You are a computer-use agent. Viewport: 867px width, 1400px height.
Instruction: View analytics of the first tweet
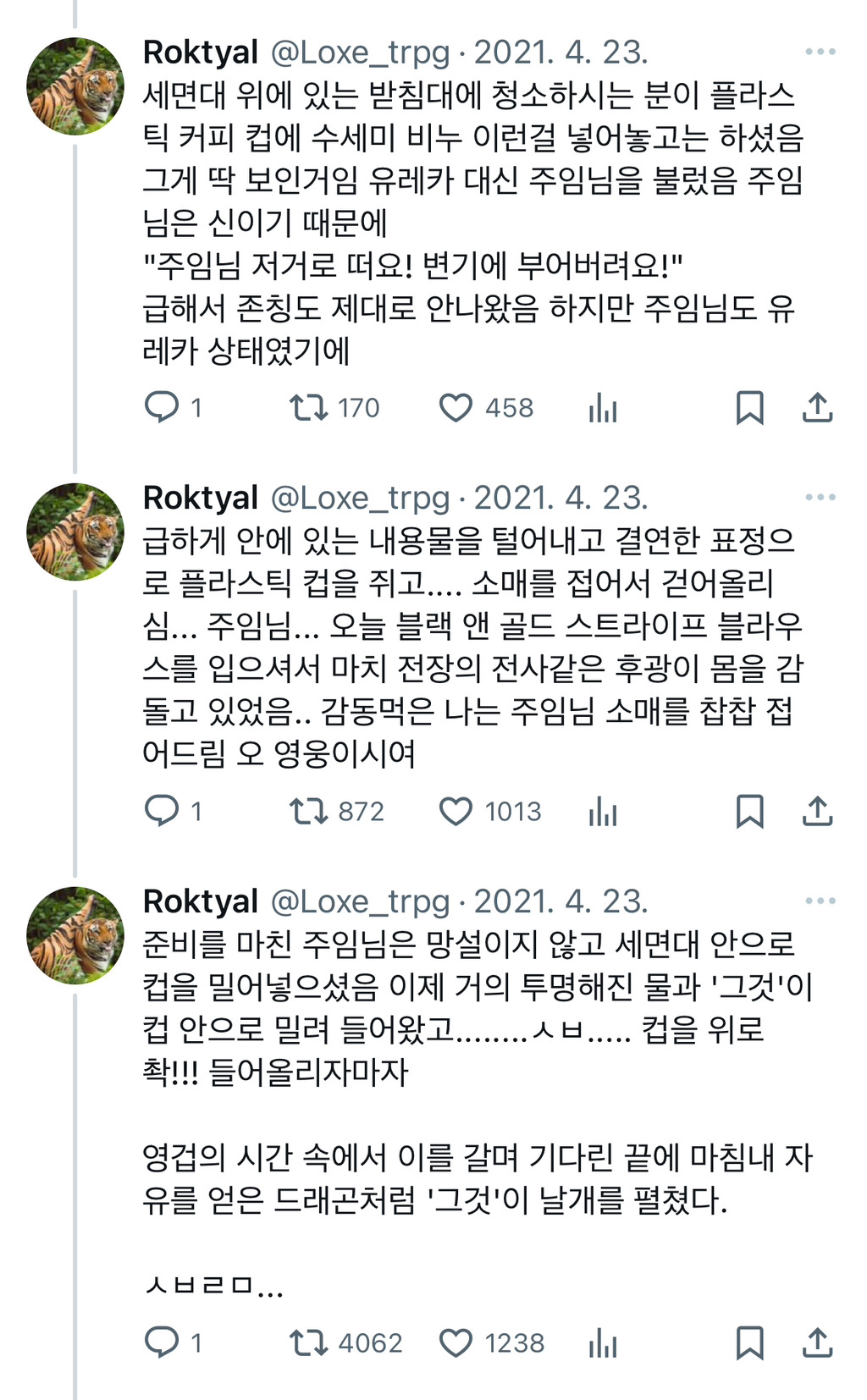pos(602,409)
